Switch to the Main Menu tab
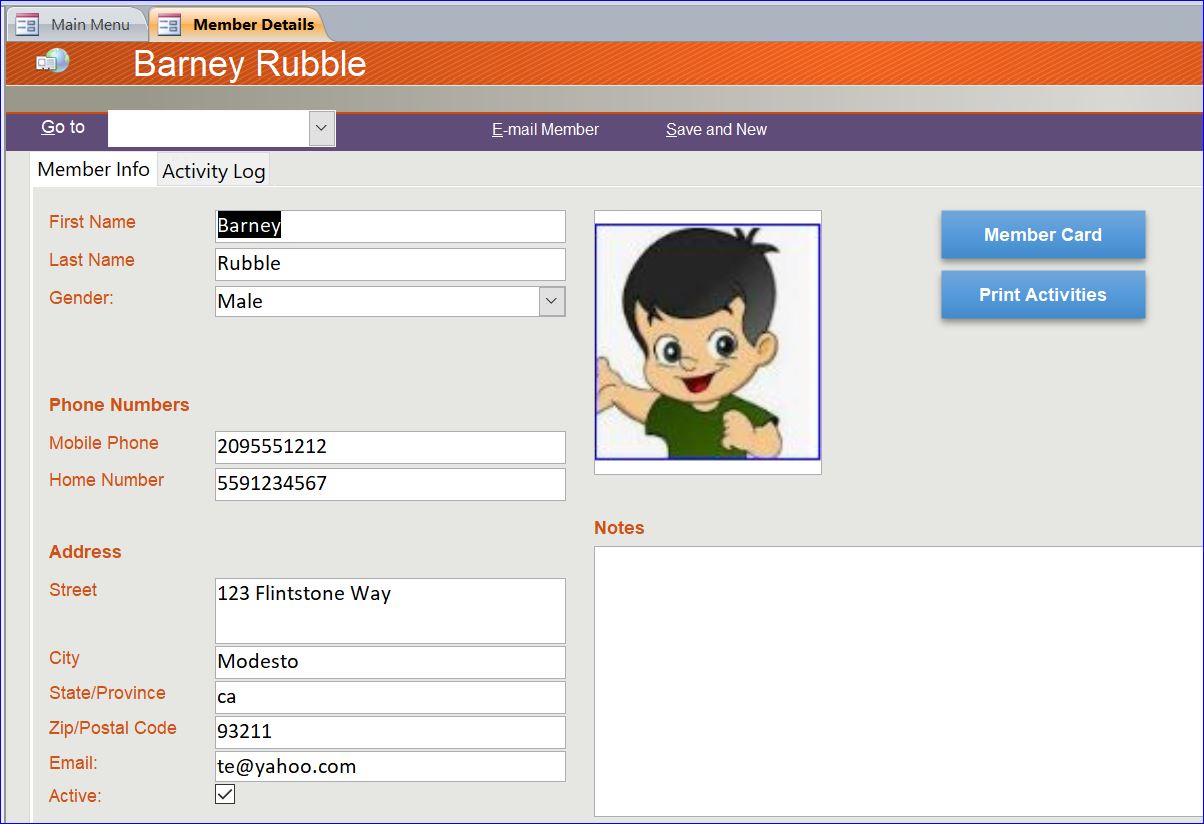Screen dimensions: 1204x824 pos(77,24)
